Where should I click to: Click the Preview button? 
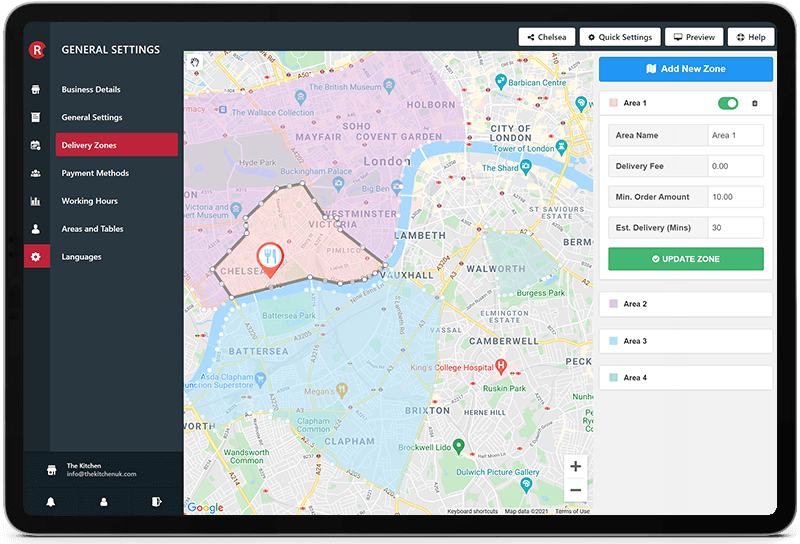click(x=694, y=37)
